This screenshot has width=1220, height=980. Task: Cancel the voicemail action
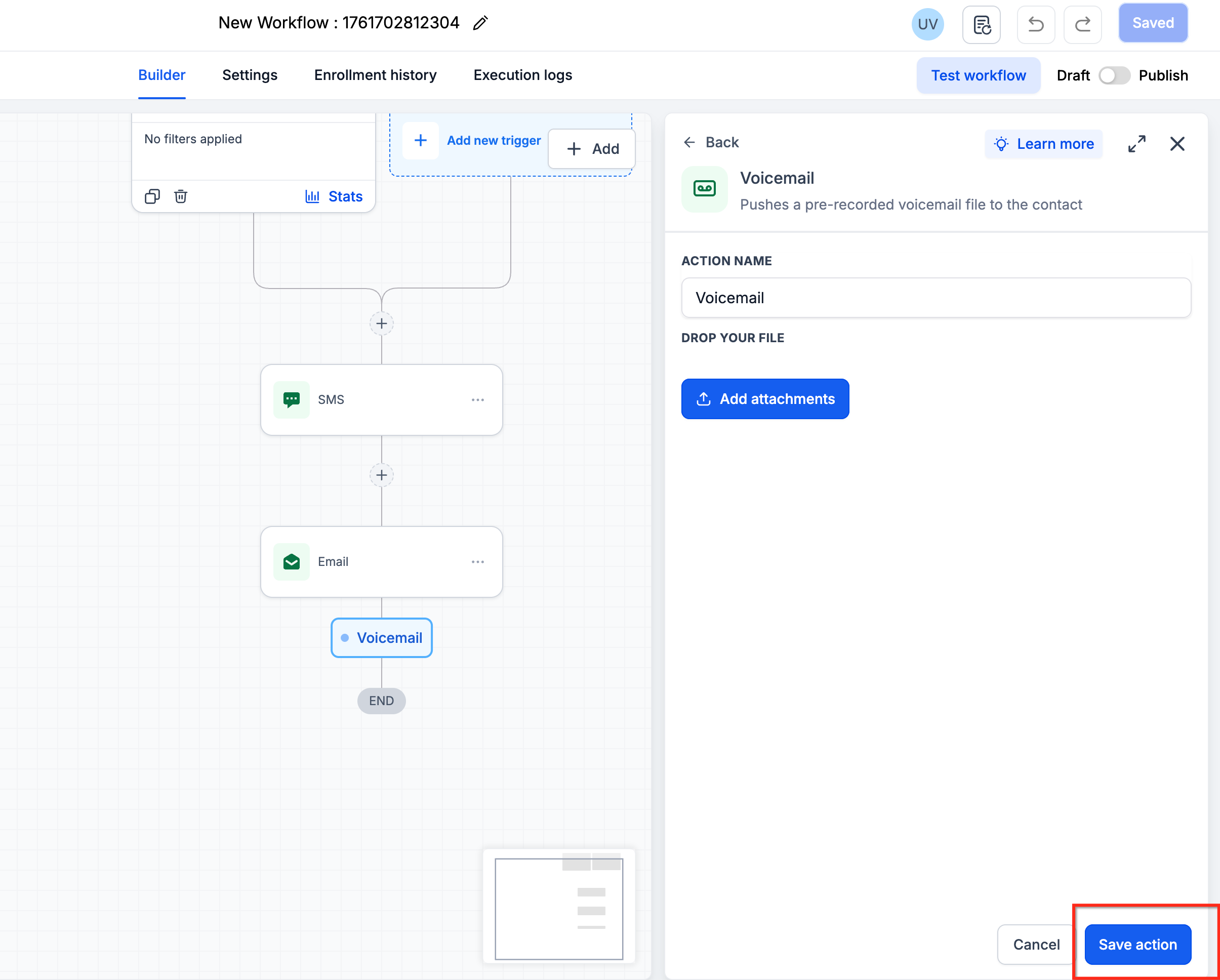tap(1036, 945)
